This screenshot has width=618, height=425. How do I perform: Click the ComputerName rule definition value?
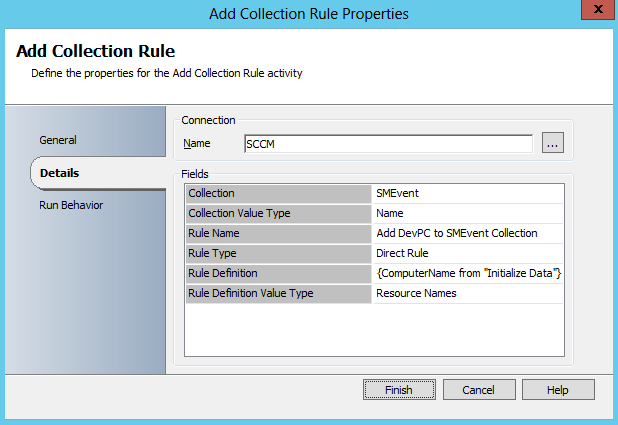point(467,273)
